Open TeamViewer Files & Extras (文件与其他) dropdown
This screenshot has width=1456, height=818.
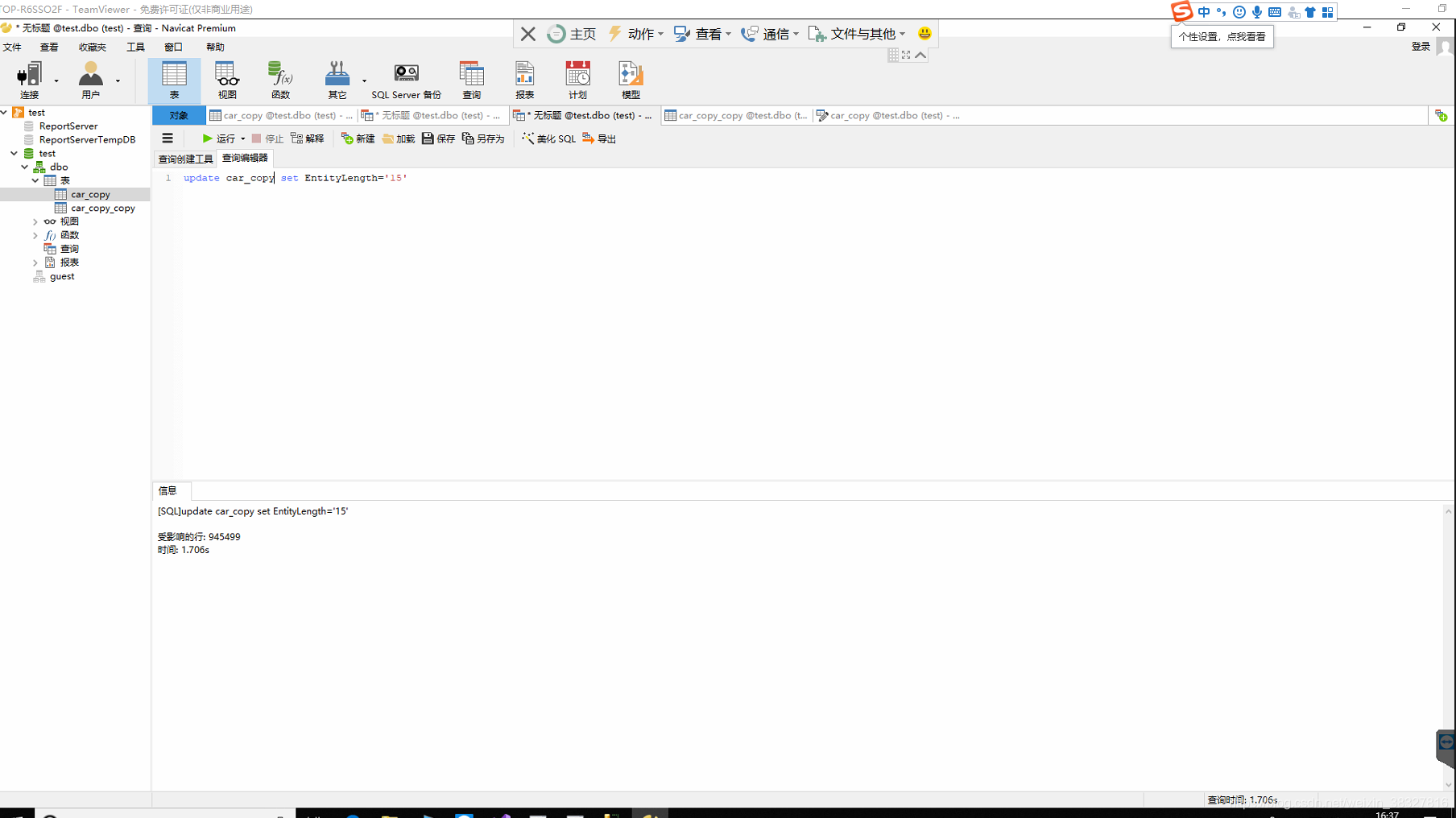[x=857, y=34]
